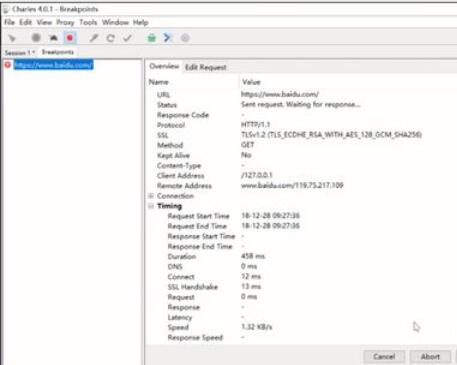Clear the session with the broom icon
Image resolution: width=457 pixels, height=365 pixels.
(x=12, y=38)
